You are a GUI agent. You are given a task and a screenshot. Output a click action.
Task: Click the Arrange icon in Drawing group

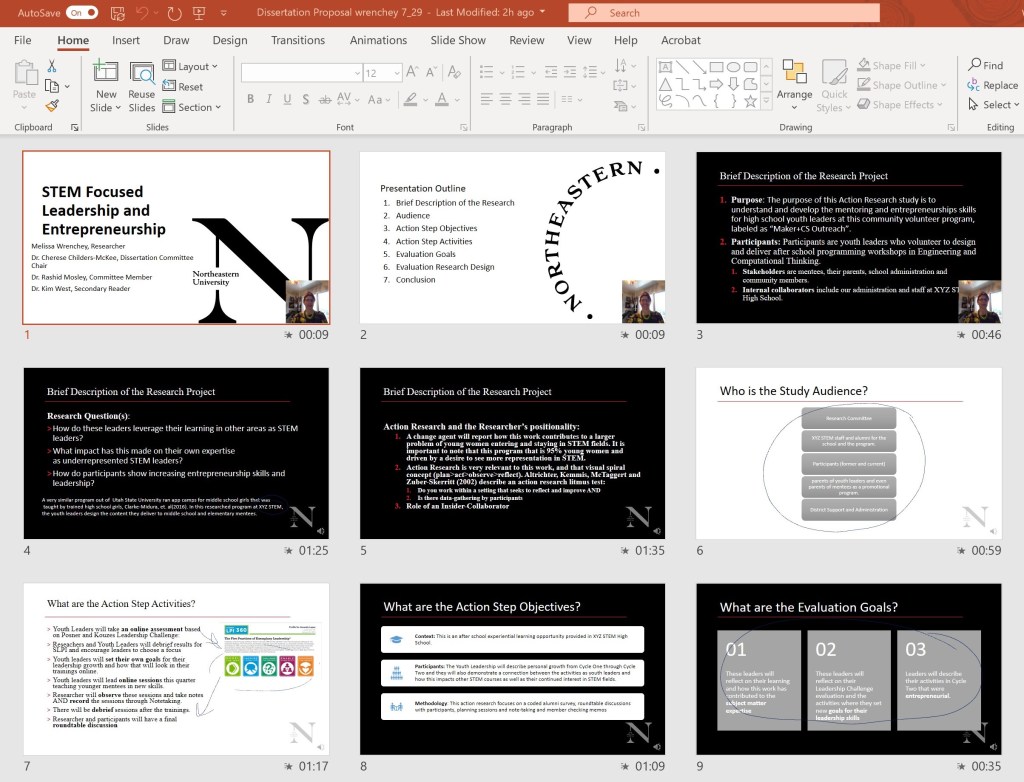click(x=795, y=85)
